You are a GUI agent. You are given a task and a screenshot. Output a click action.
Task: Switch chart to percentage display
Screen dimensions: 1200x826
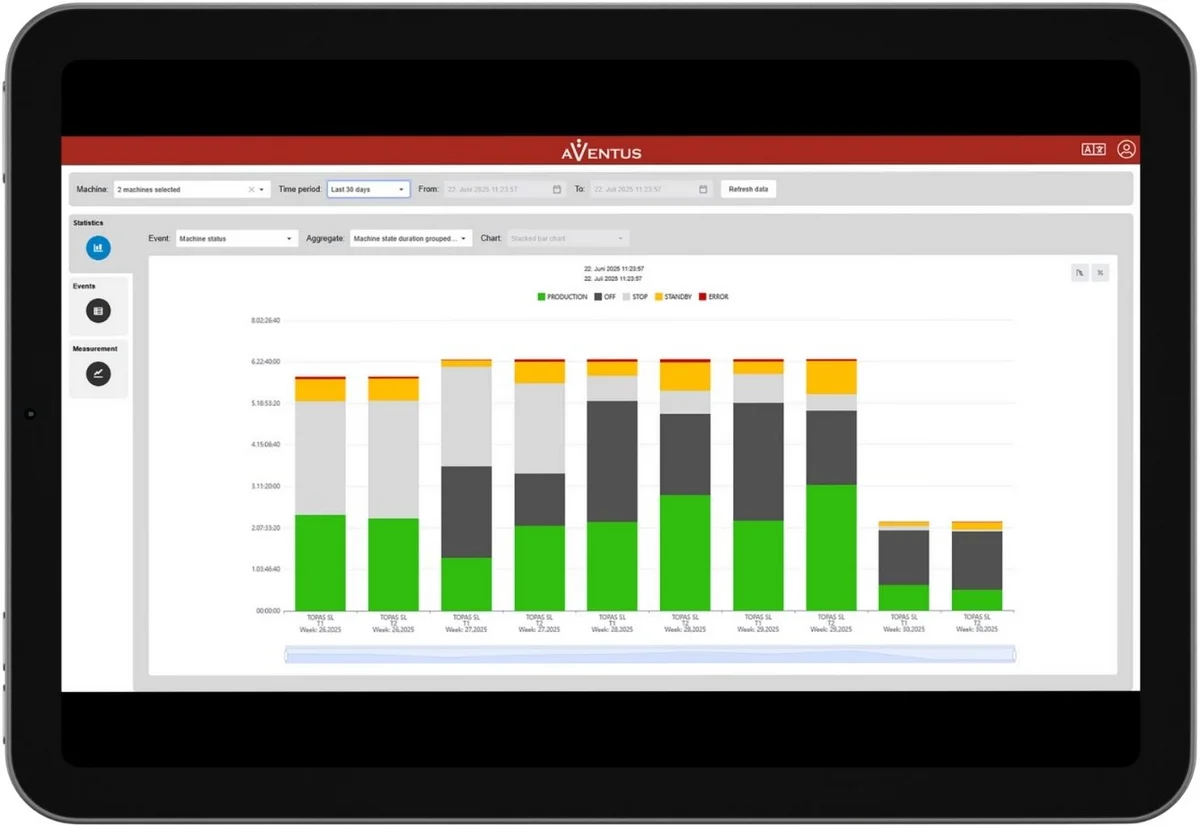[x=1099, y=273]
